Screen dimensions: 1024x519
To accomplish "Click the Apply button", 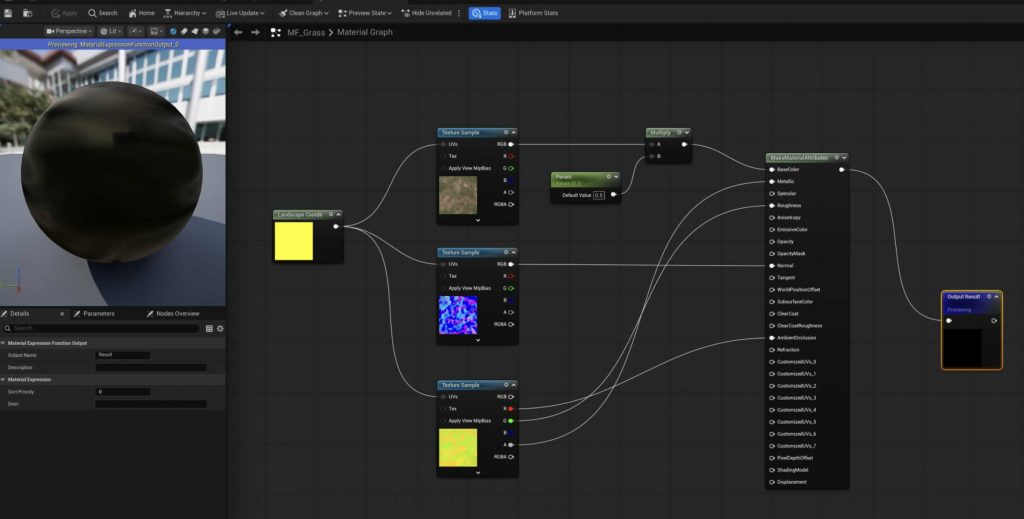I will coord(65,13).
